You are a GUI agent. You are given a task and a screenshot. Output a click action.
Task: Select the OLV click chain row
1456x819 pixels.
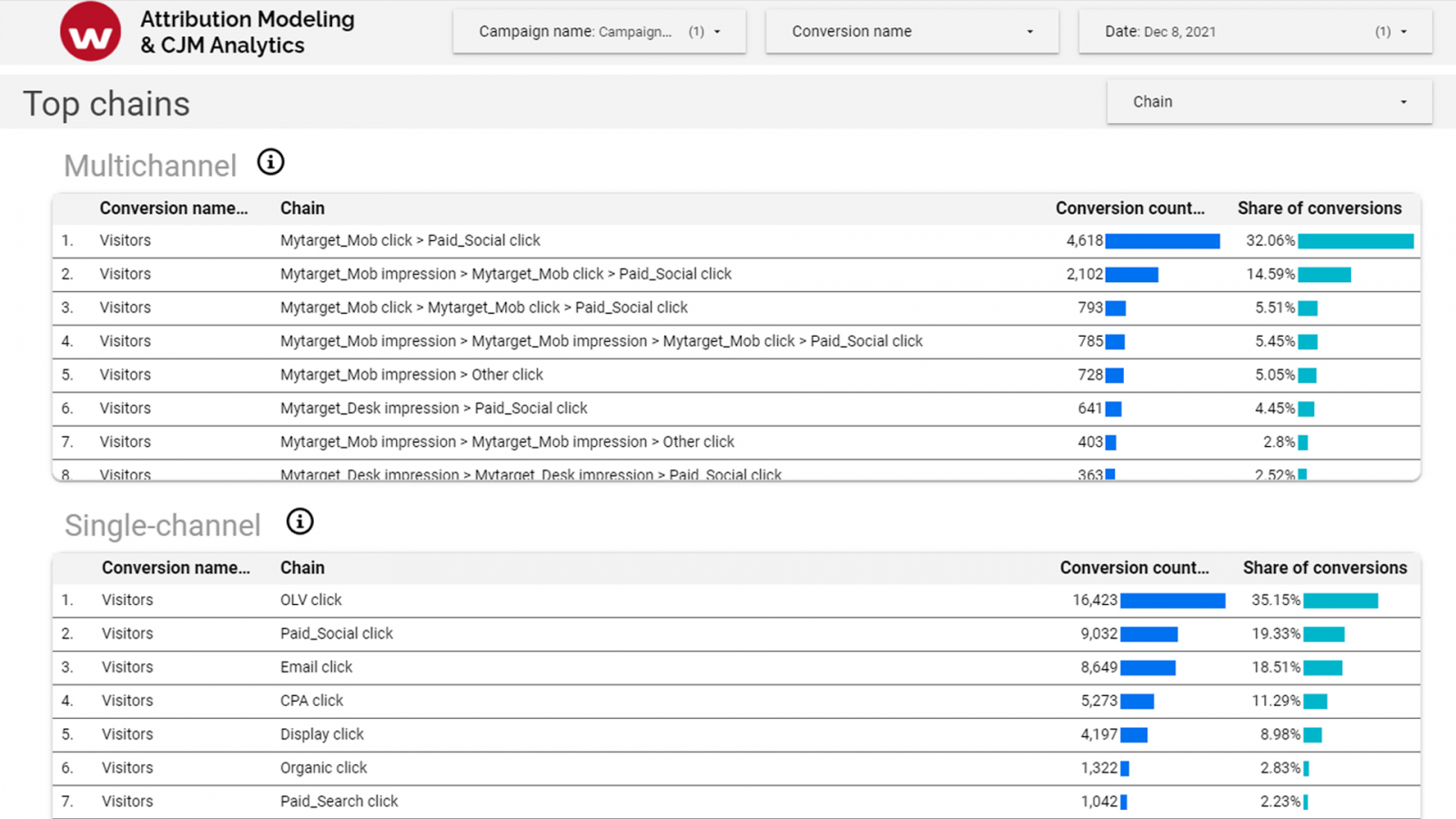(311, 601)
